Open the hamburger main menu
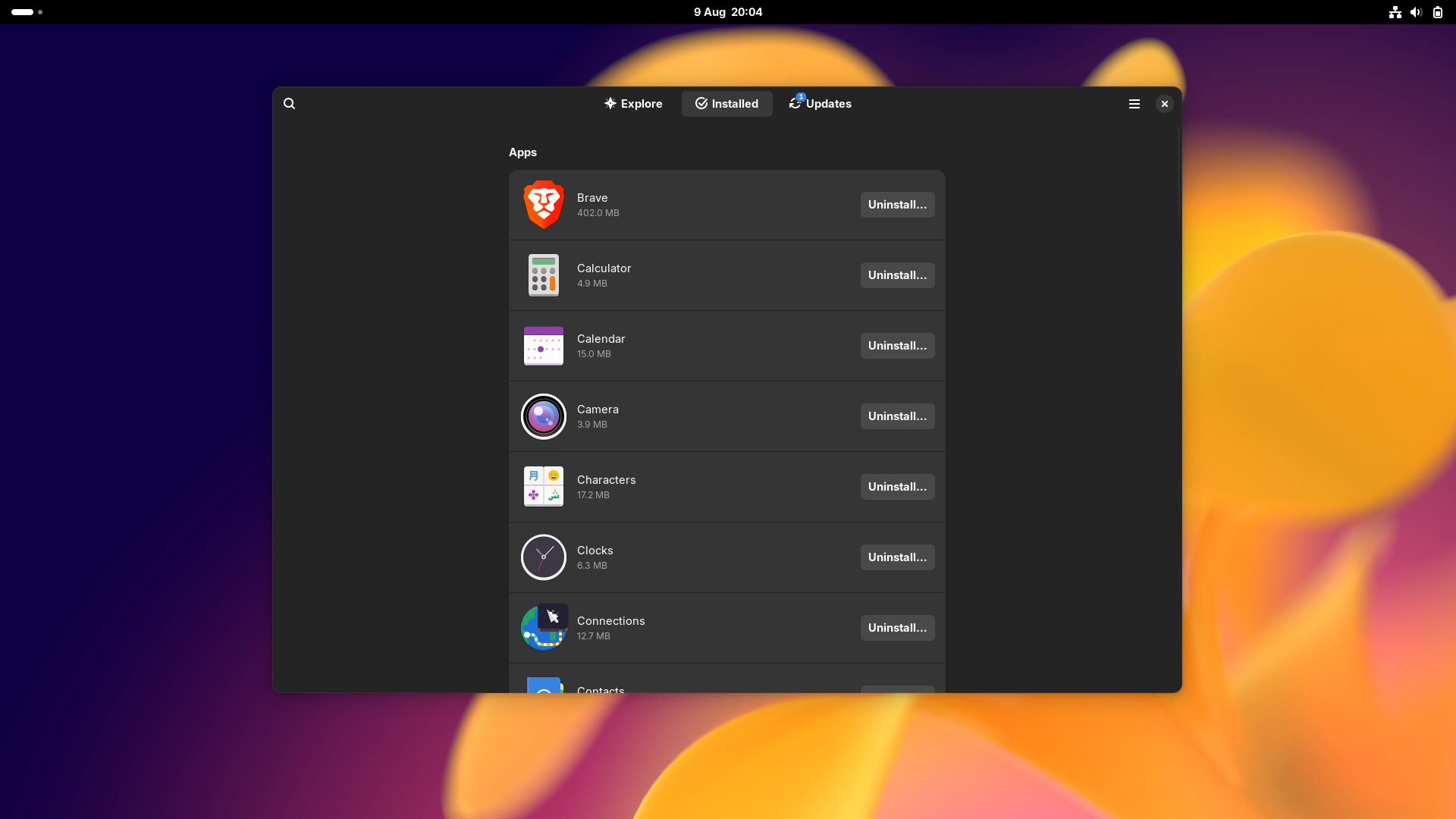The width and height of the screenshot is (1456, 819). 1134,104
